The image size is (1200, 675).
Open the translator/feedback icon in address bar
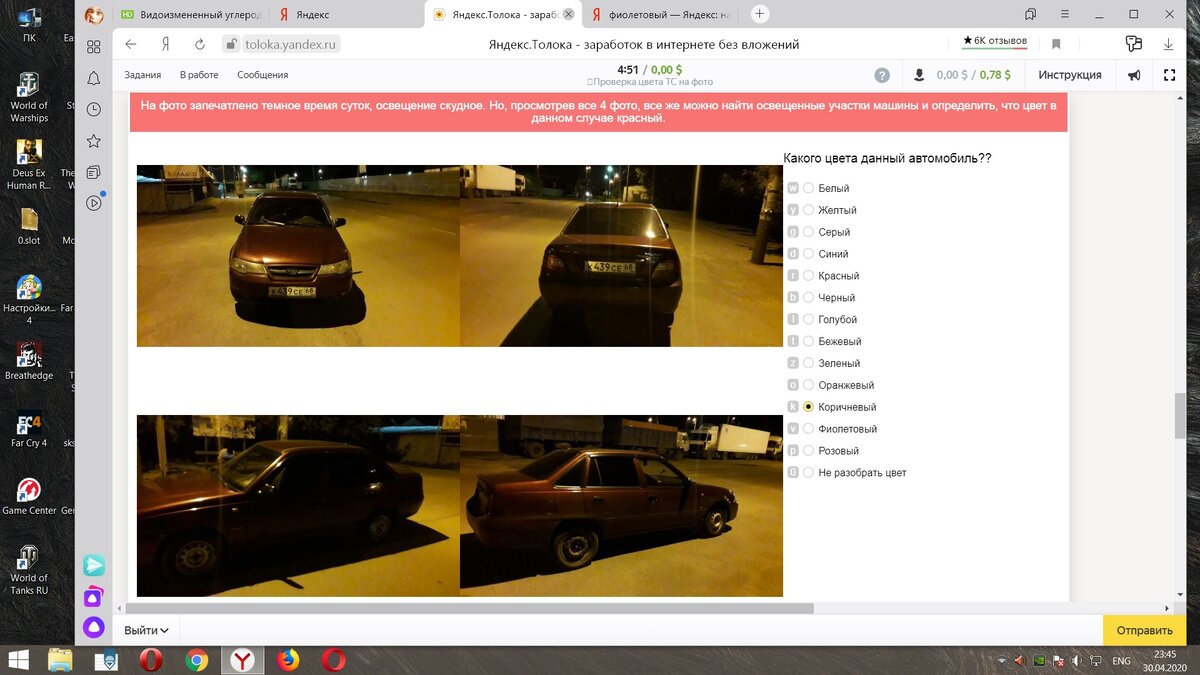point(1133,44)
